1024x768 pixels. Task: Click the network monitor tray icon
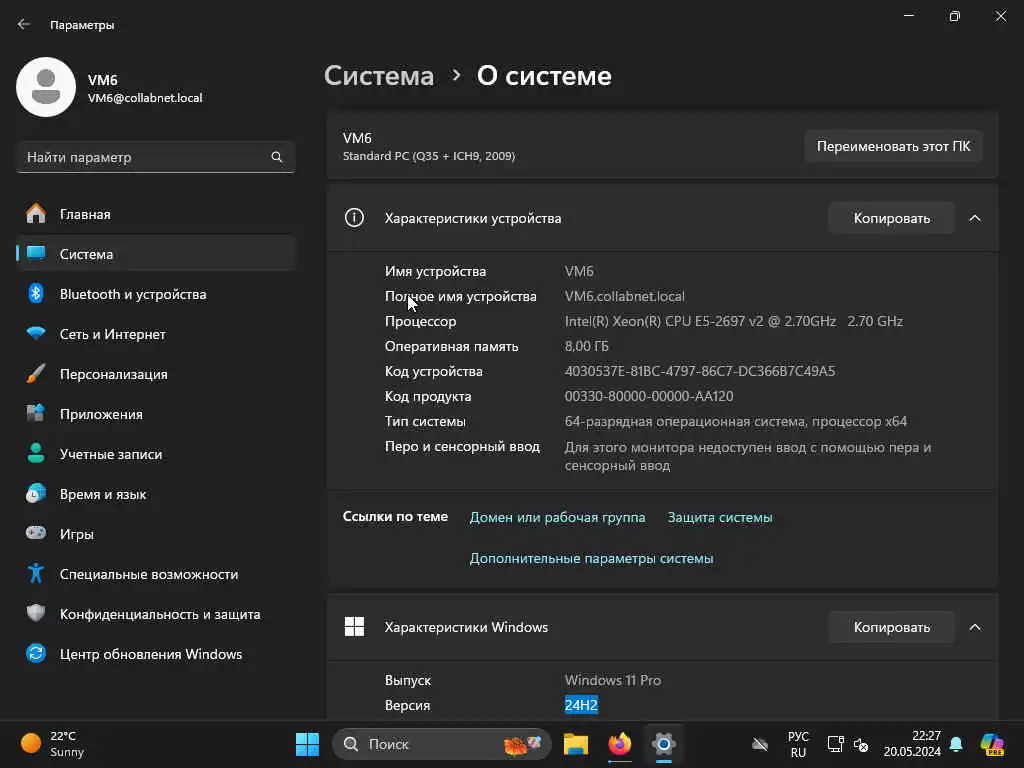click(835, 744)
